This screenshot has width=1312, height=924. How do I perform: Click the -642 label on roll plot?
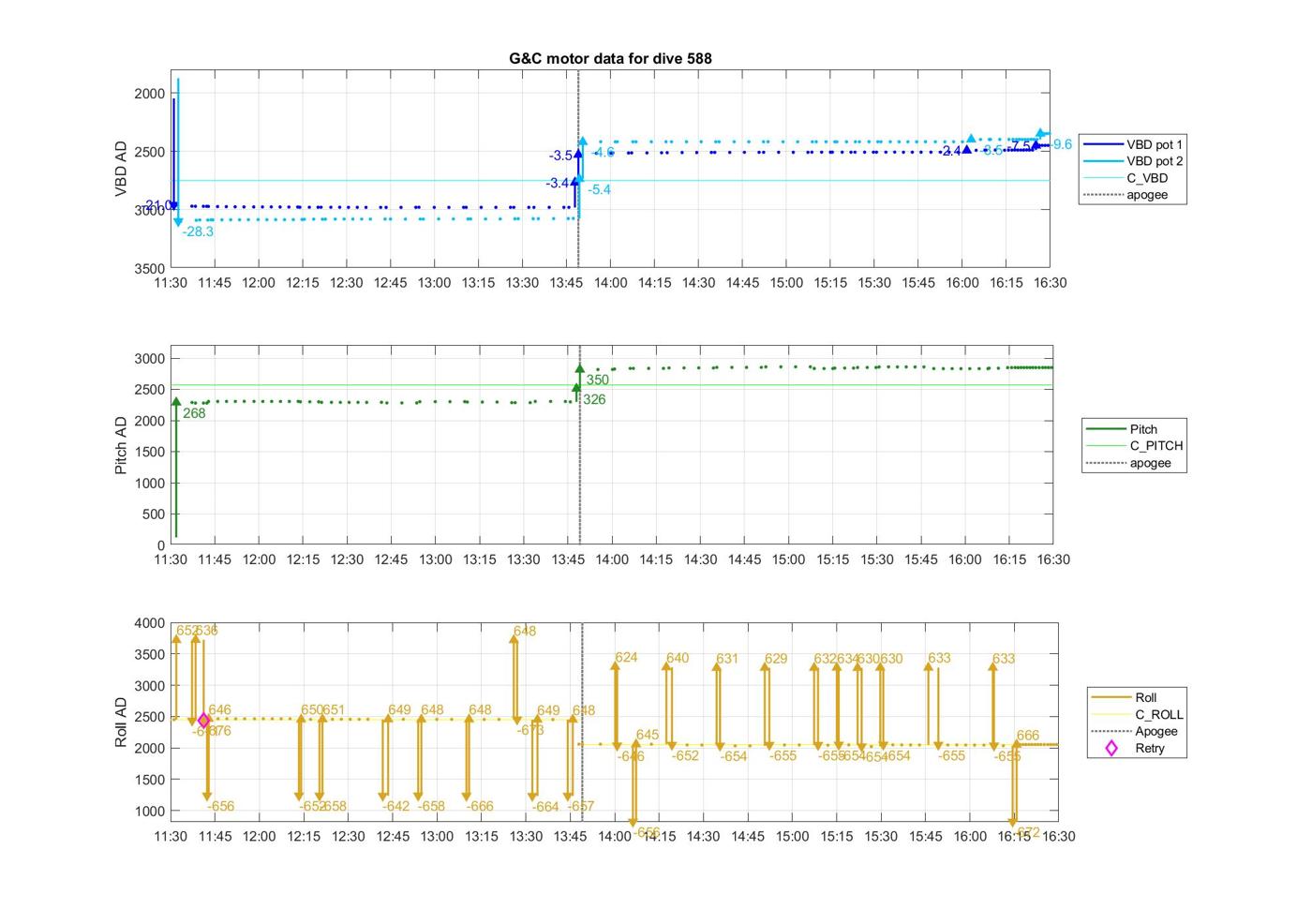(396, 806)
